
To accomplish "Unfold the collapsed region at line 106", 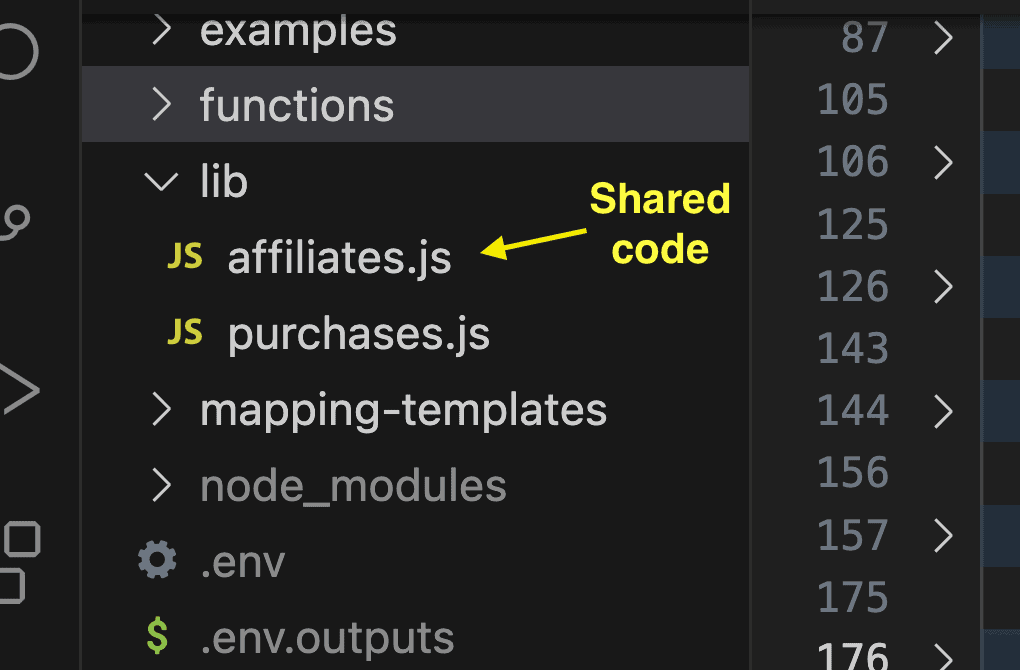I will [x=943, y=161].
